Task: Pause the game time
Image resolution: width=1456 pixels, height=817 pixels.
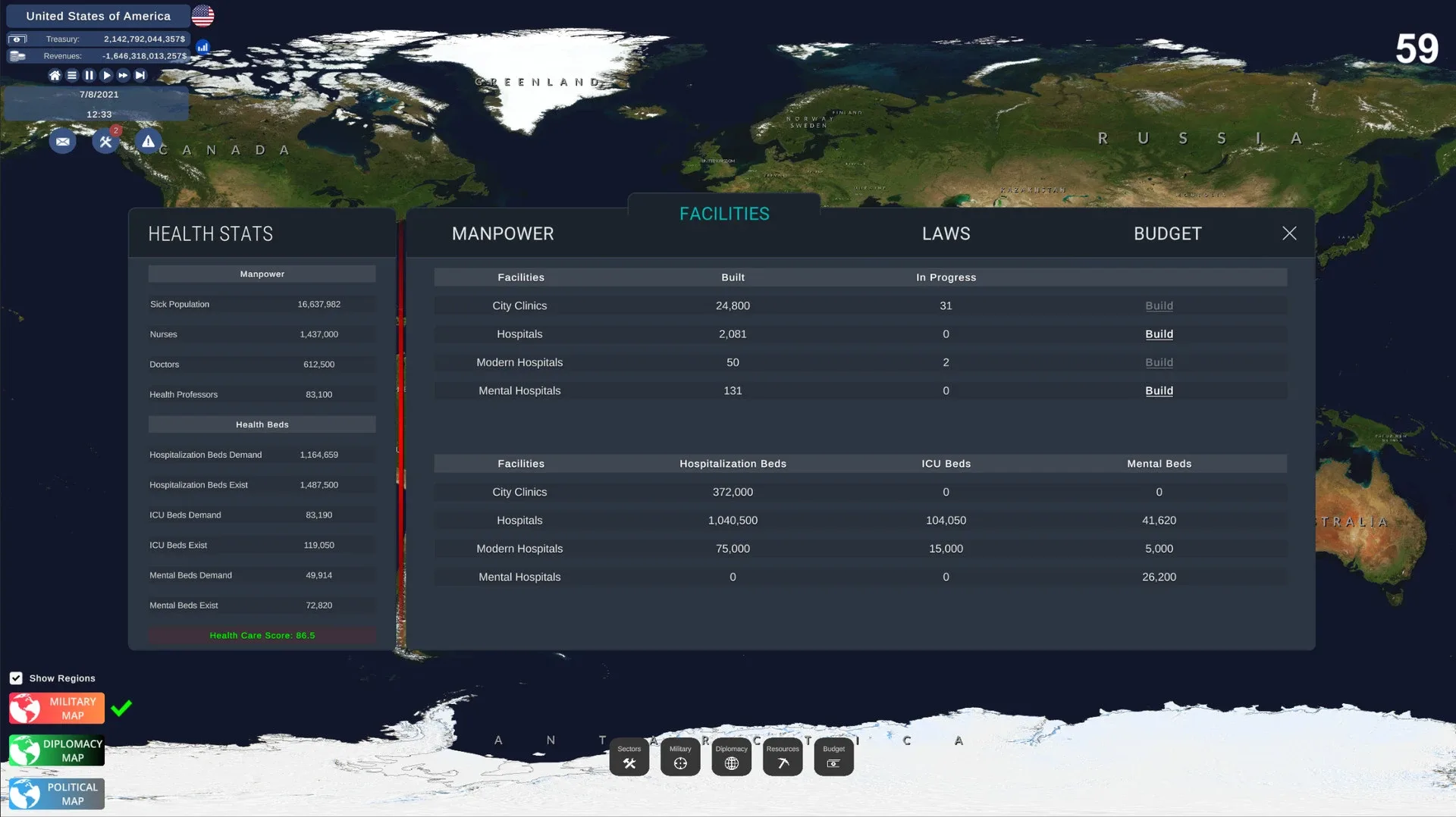Action: (89, 76)
